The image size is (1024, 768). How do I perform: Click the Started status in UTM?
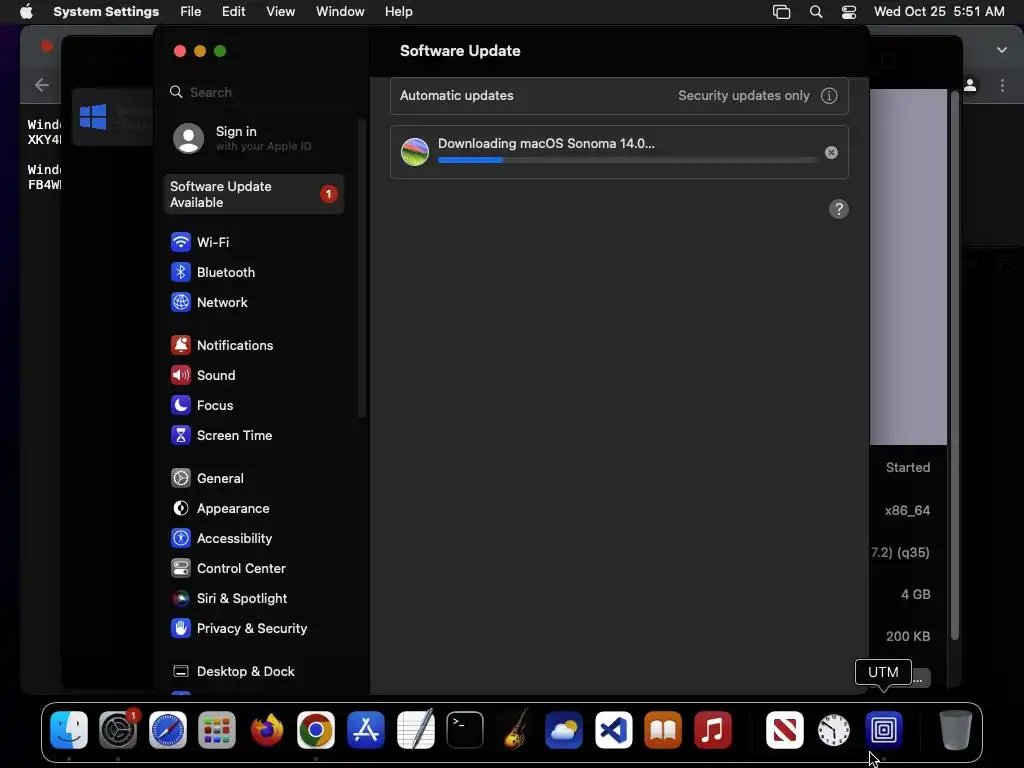point(908,468)
